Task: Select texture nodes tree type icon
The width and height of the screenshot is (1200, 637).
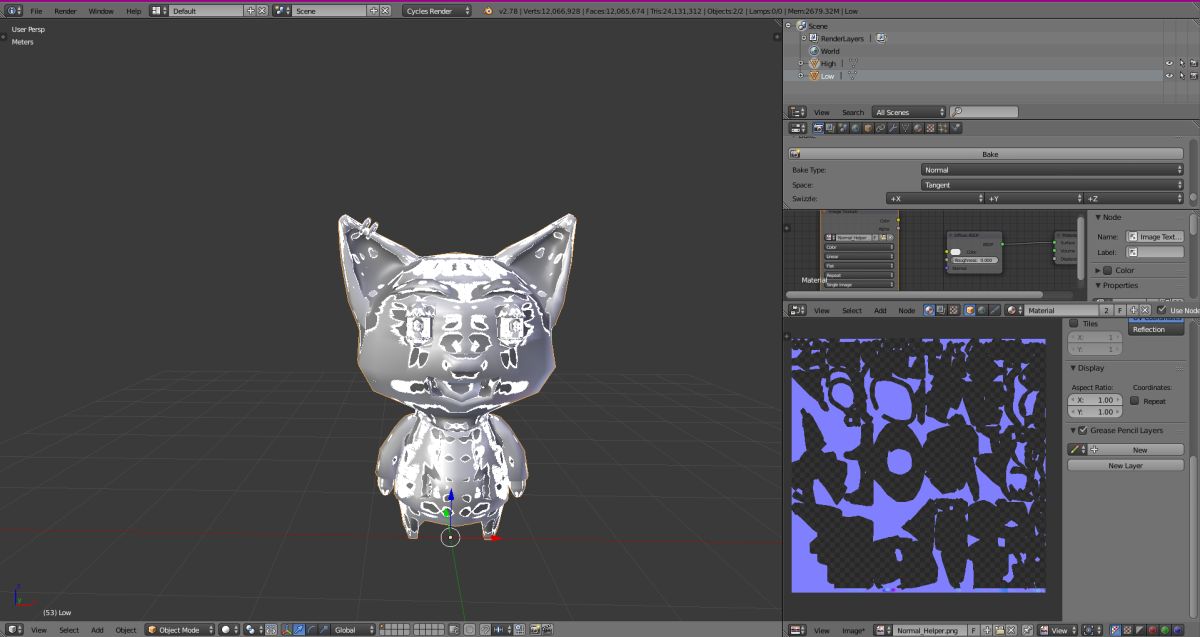Action: click(953, 310)
